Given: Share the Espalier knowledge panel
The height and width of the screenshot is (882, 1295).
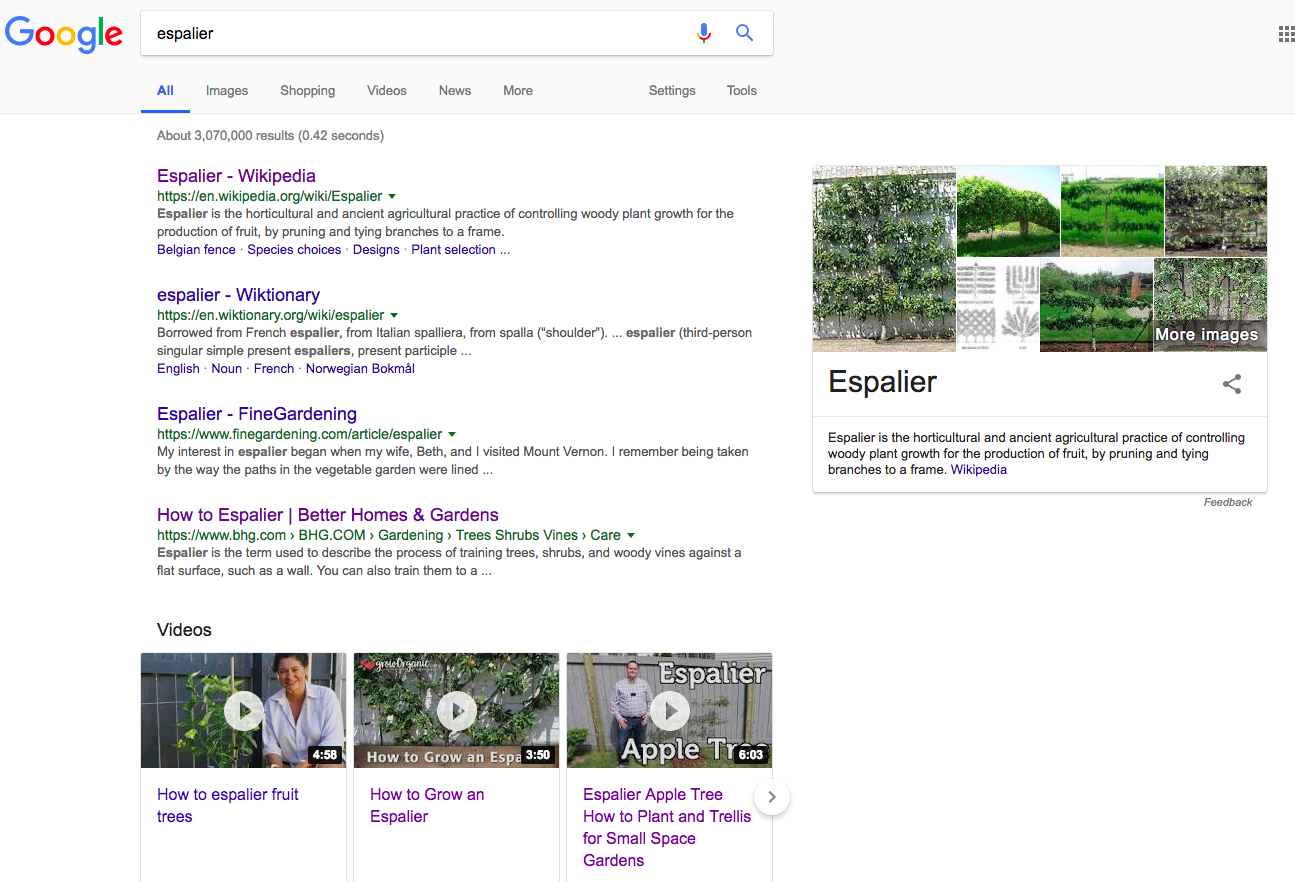Looking at the screenshot, I should [1232, 384].
